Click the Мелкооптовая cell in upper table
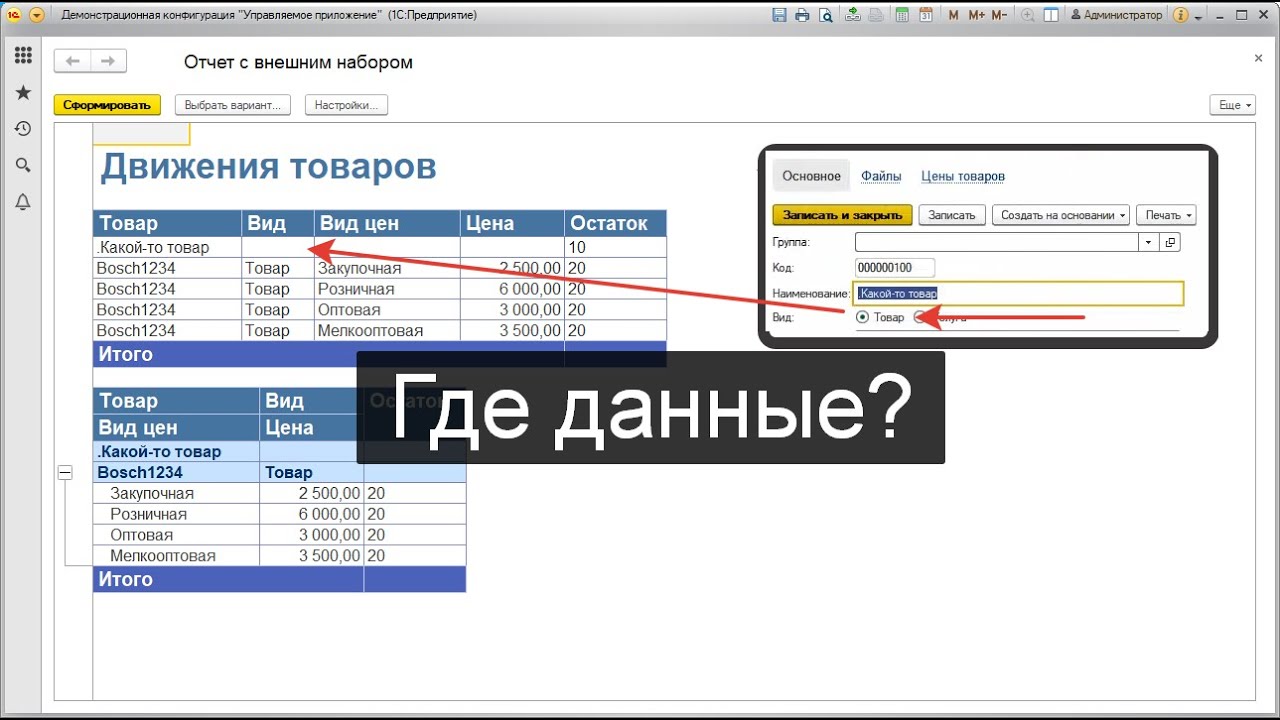 [x=387, y=330]
